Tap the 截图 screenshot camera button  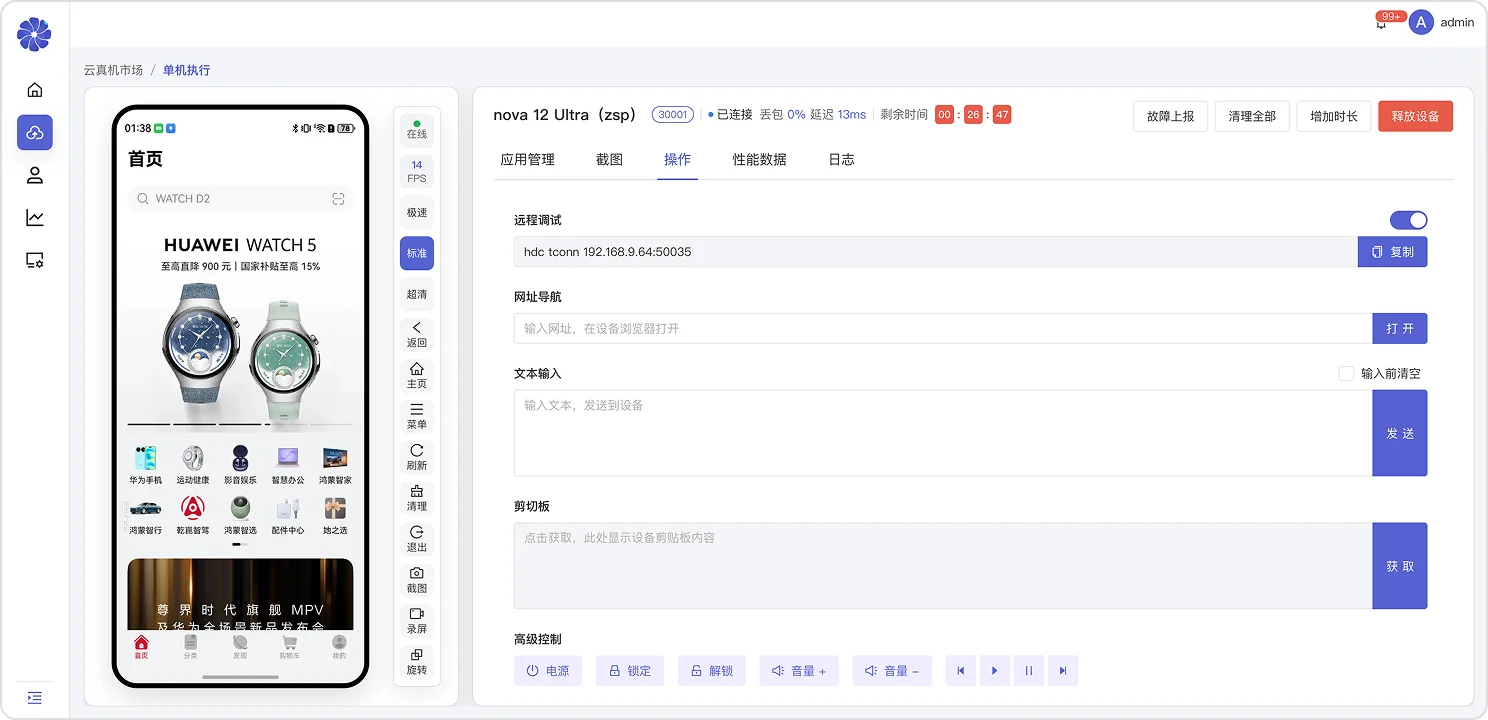pyautogui.click(x=417, y=580)
